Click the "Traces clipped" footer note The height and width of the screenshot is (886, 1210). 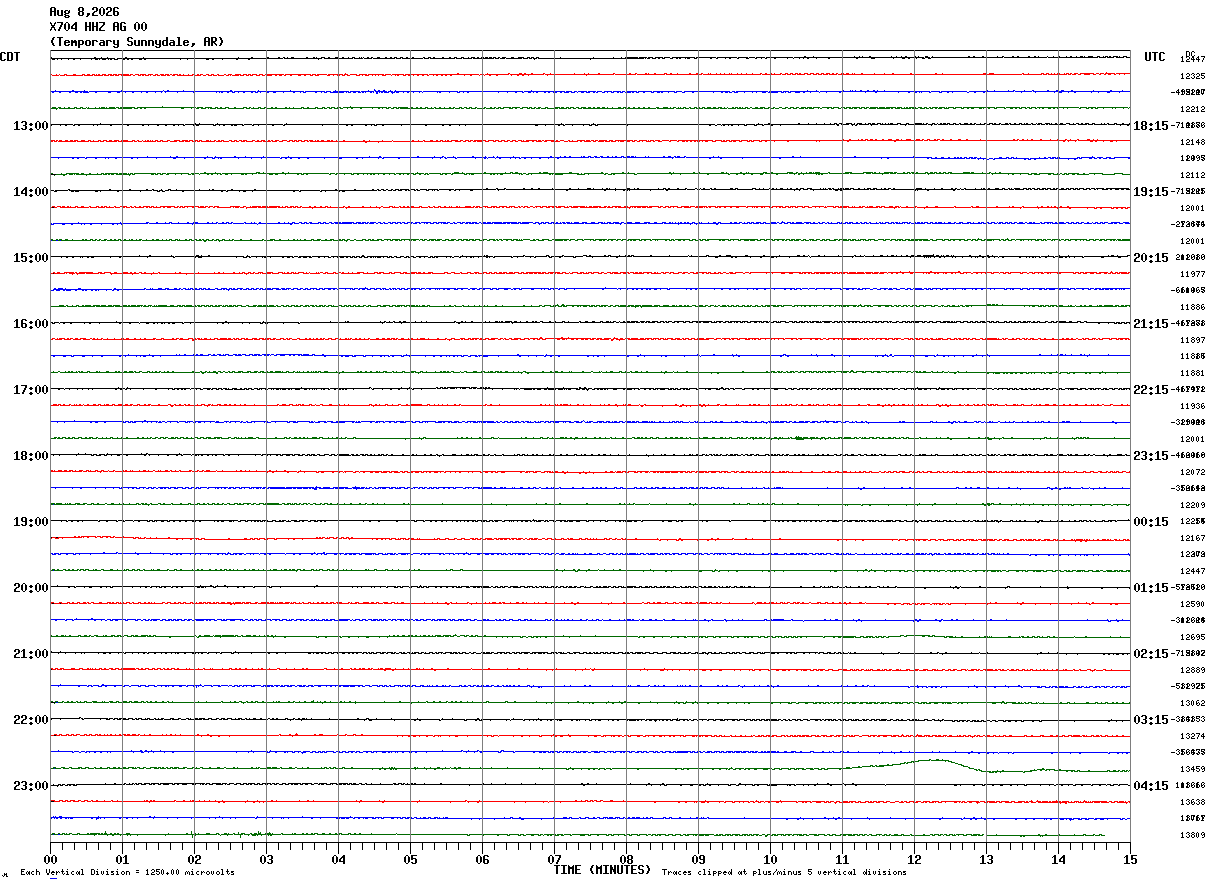click(x=784, y=872)
